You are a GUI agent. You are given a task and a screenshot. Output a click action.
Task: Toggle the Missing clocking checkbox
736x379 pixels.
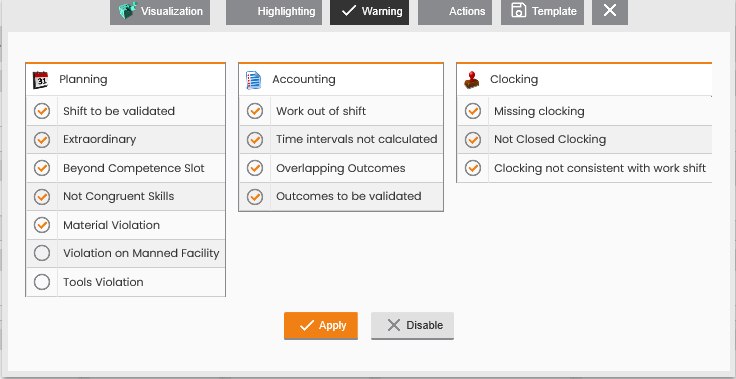pos(473,111)
